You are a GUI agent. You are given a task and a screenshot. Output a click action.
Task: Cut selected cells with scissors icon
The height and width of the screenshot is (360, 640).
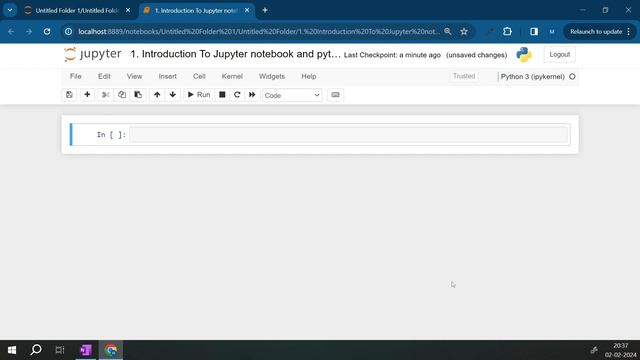pos(105,95)
